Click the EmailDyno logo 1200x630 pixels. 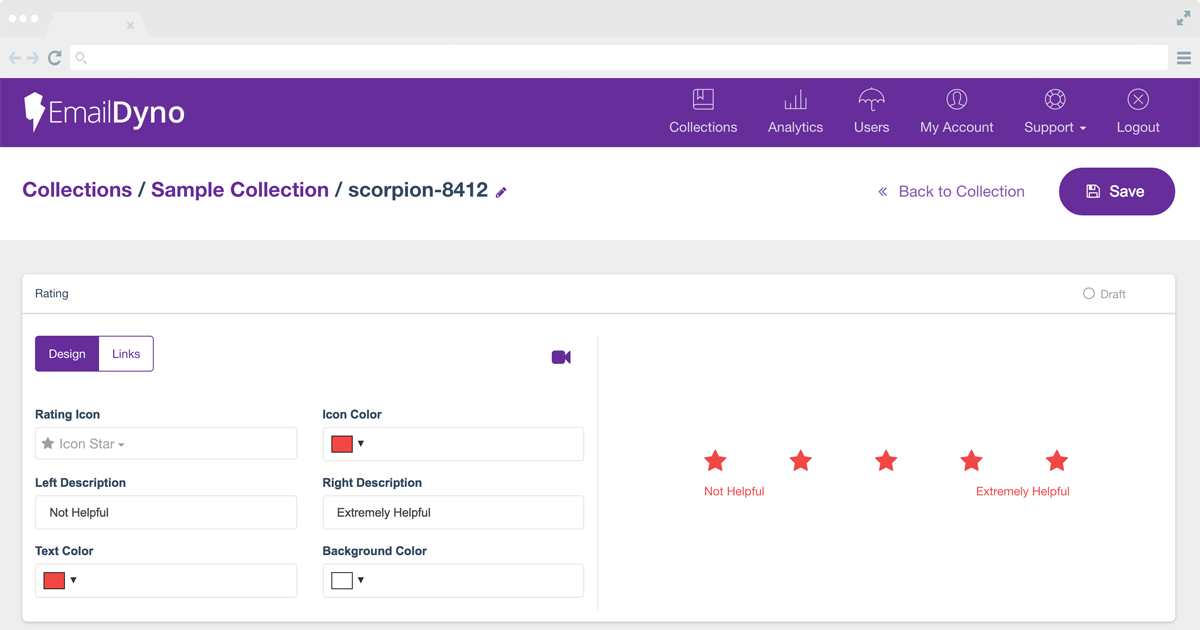[x=104, y=112]
